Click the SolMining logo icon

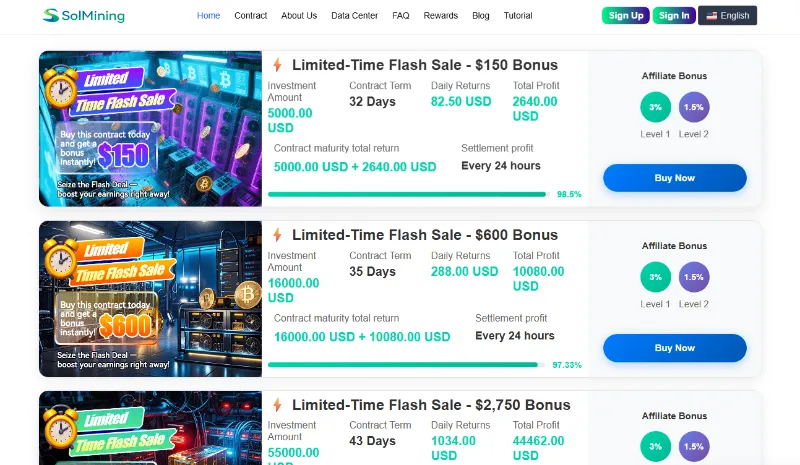(51, 16)
